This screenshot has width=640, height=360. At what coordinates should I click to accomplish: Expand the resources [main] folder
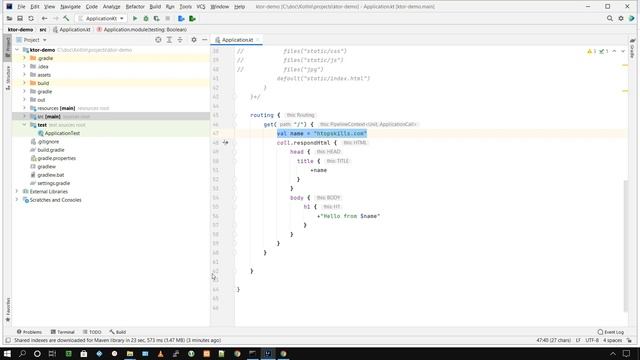(x=24, y=108)
